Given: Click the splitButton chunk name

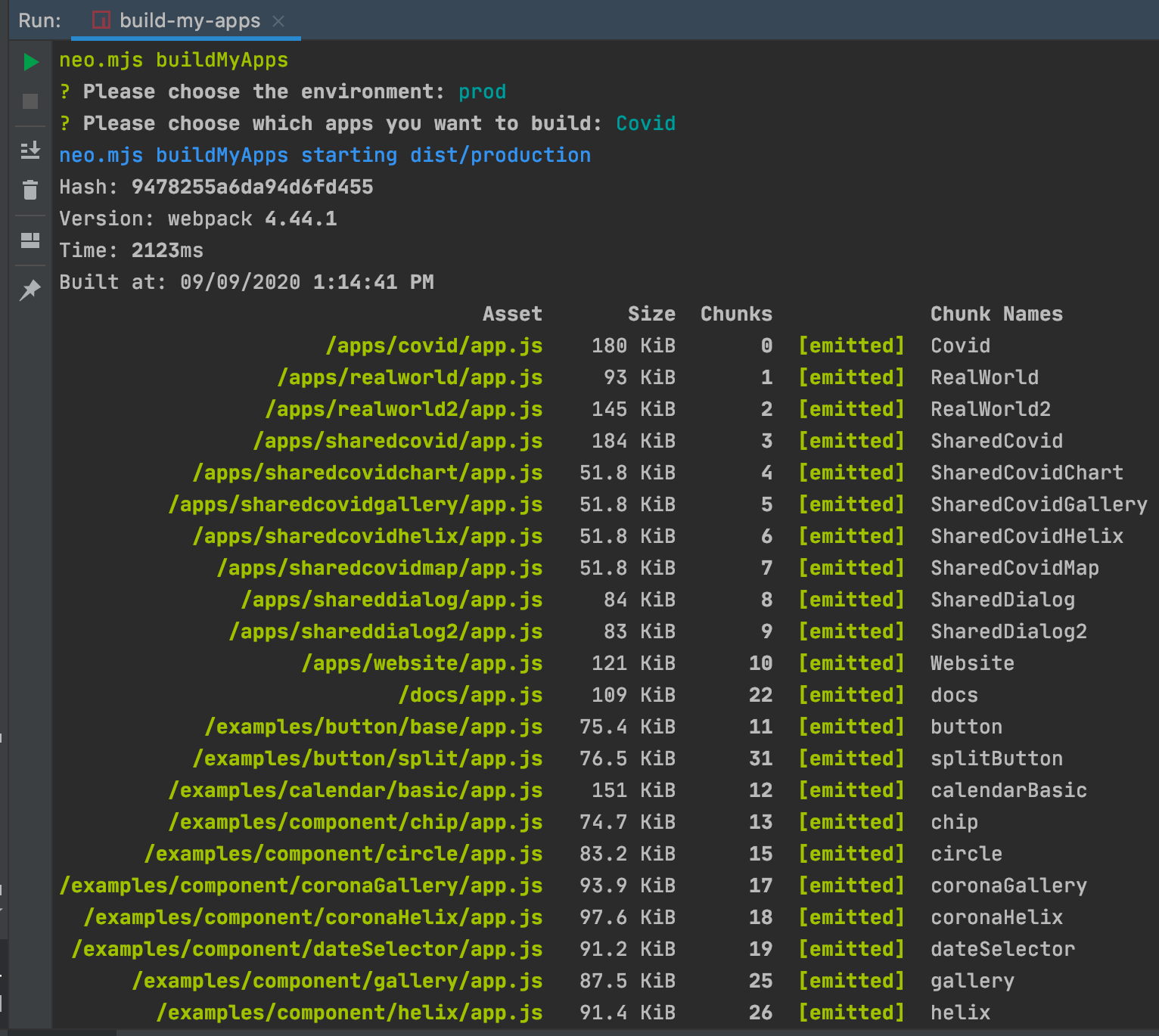Looking at the screenshot, I should [x=997, y=758].
